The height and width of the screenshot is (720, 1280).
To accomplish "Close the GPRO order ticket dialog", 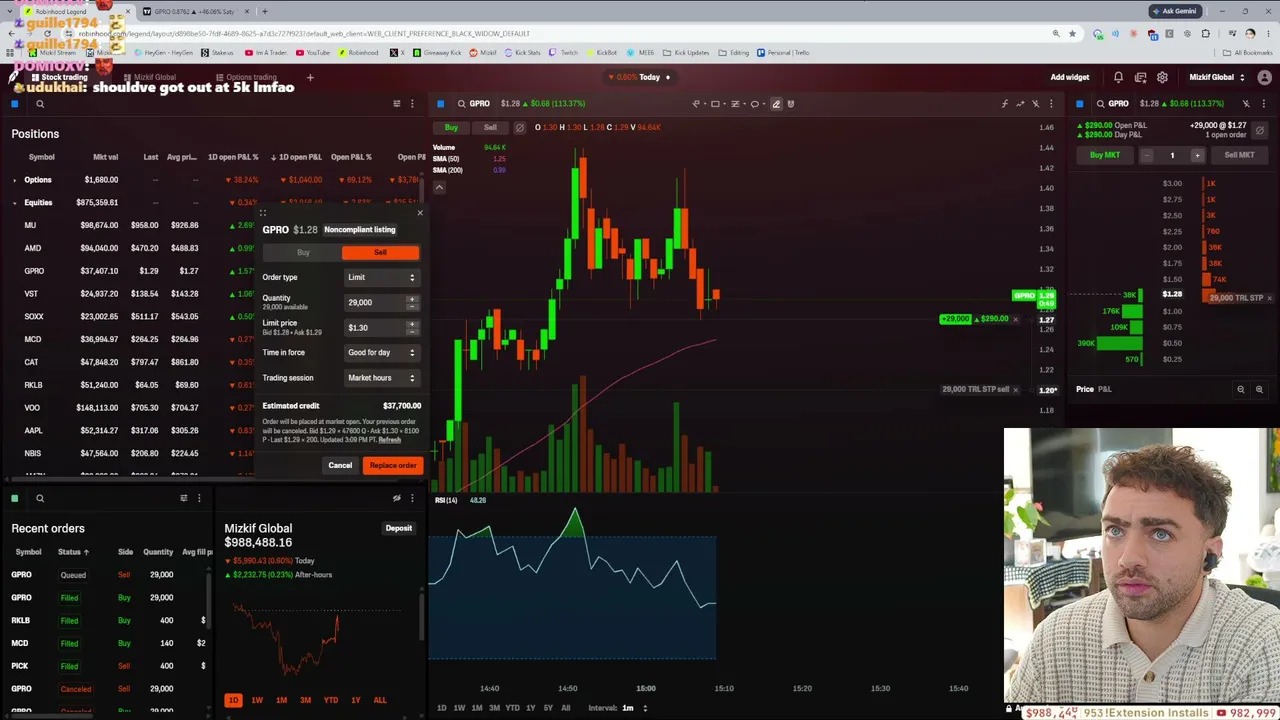I will coord(420,212).
